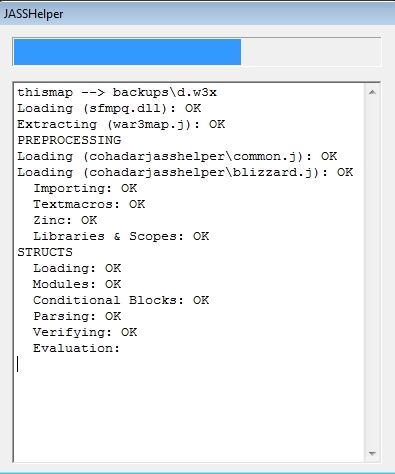Click the 'Verifying: OK' line
The image size is (395, 474).
click(x=85, y=332)
